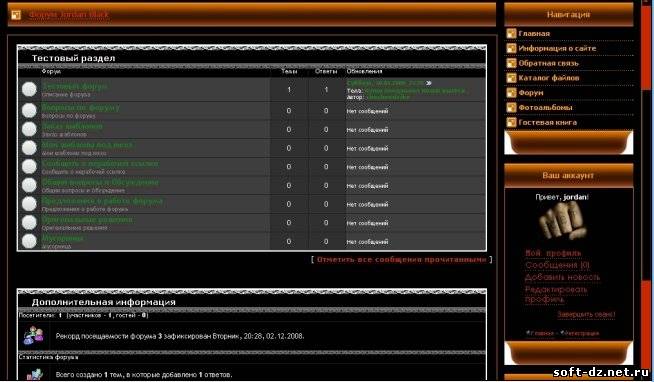Click the last post date link of Тестовый форум
This screenshot has width=654, height=382.
[x=385, y=83]
